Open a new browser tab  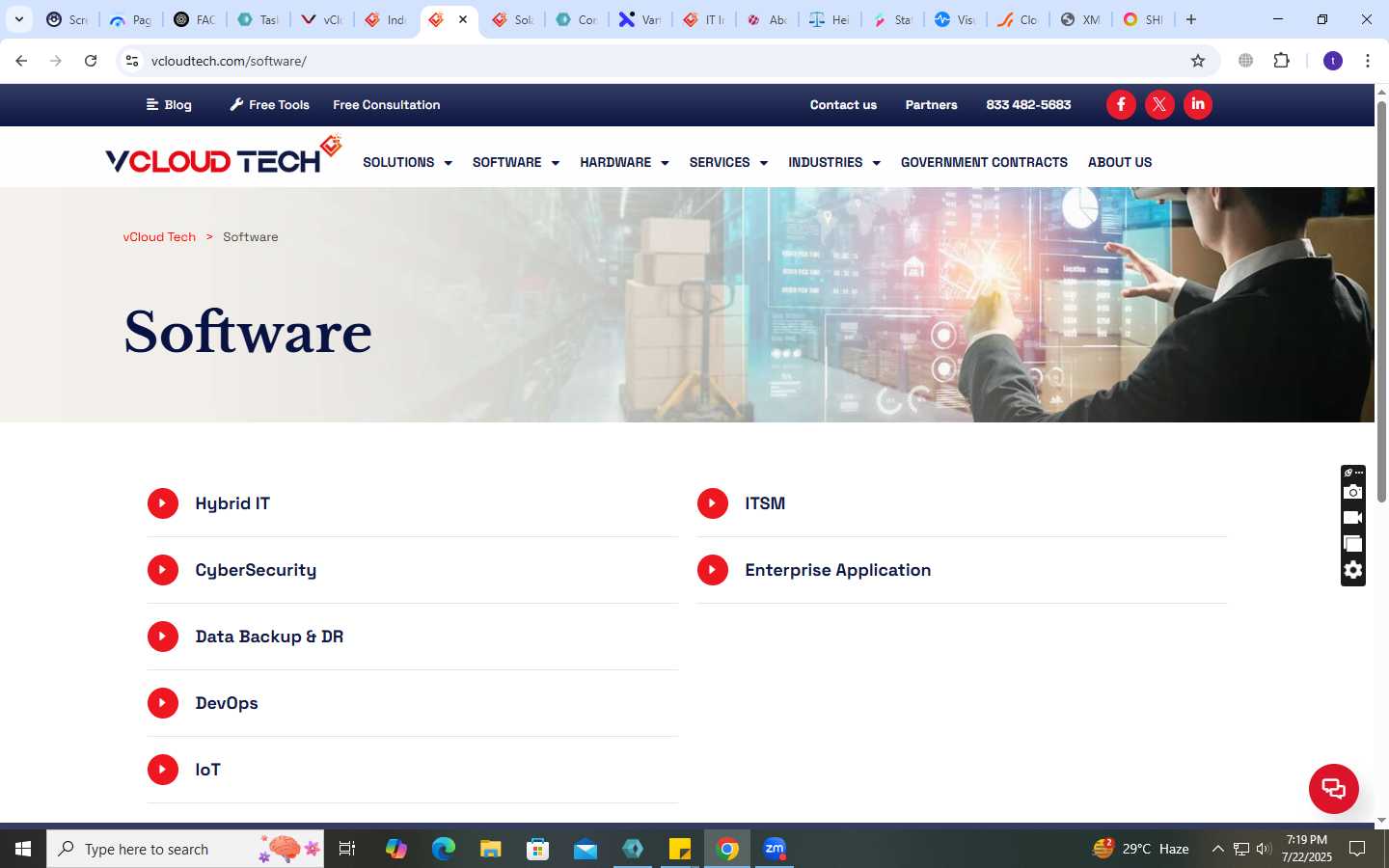[1191, 19]
